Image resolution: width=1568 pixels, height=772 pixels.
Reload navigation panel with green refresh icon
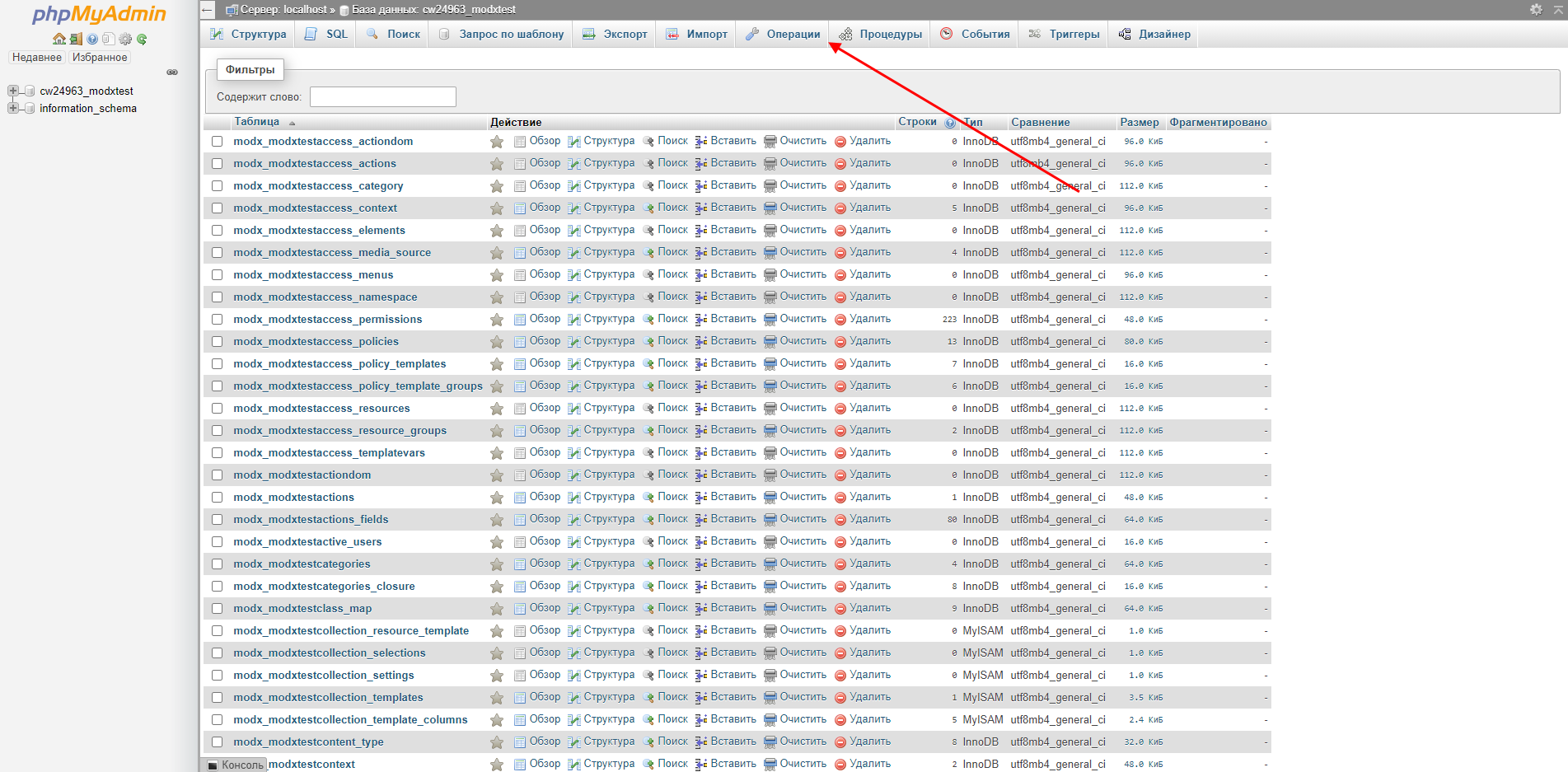pyautogui.click(x=142, y=39)
